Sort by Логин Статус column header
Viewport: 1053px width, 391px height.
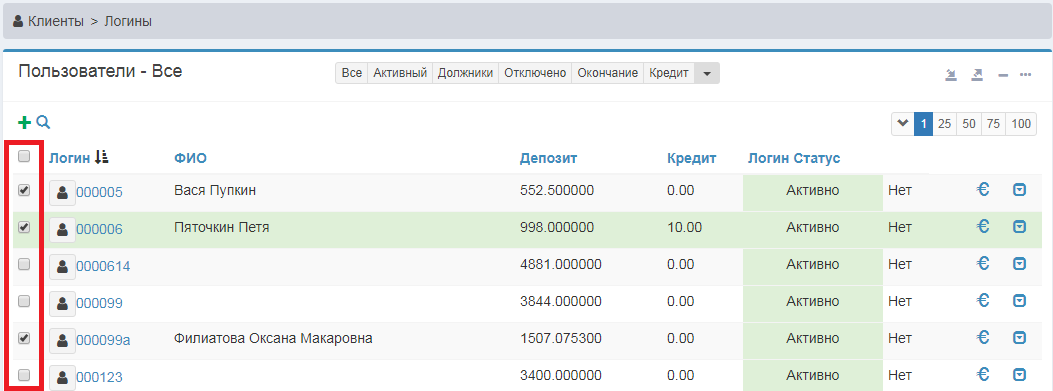794,159
